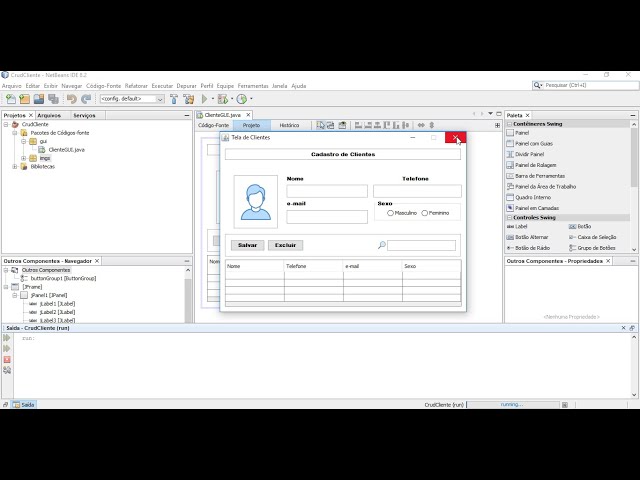Close the Saída output panel

623,328
